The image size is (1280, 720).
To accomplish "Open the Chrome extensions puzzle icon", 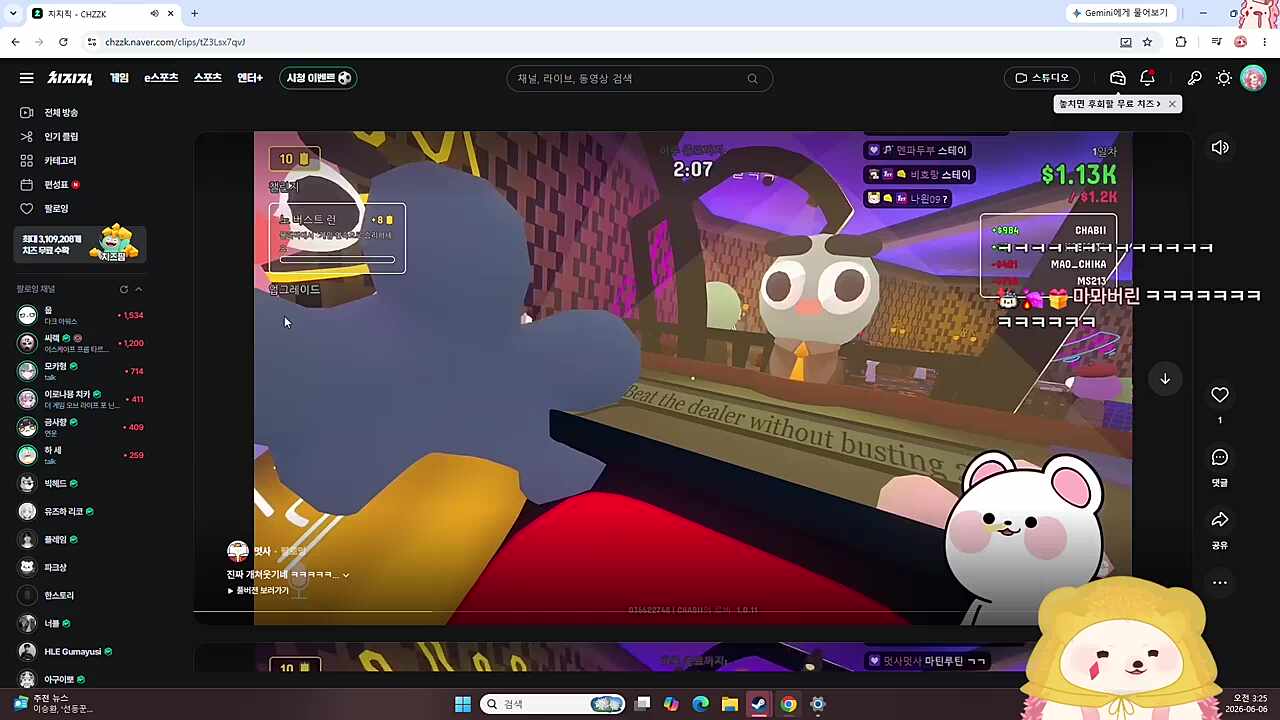I will (x=1181, y=42).
